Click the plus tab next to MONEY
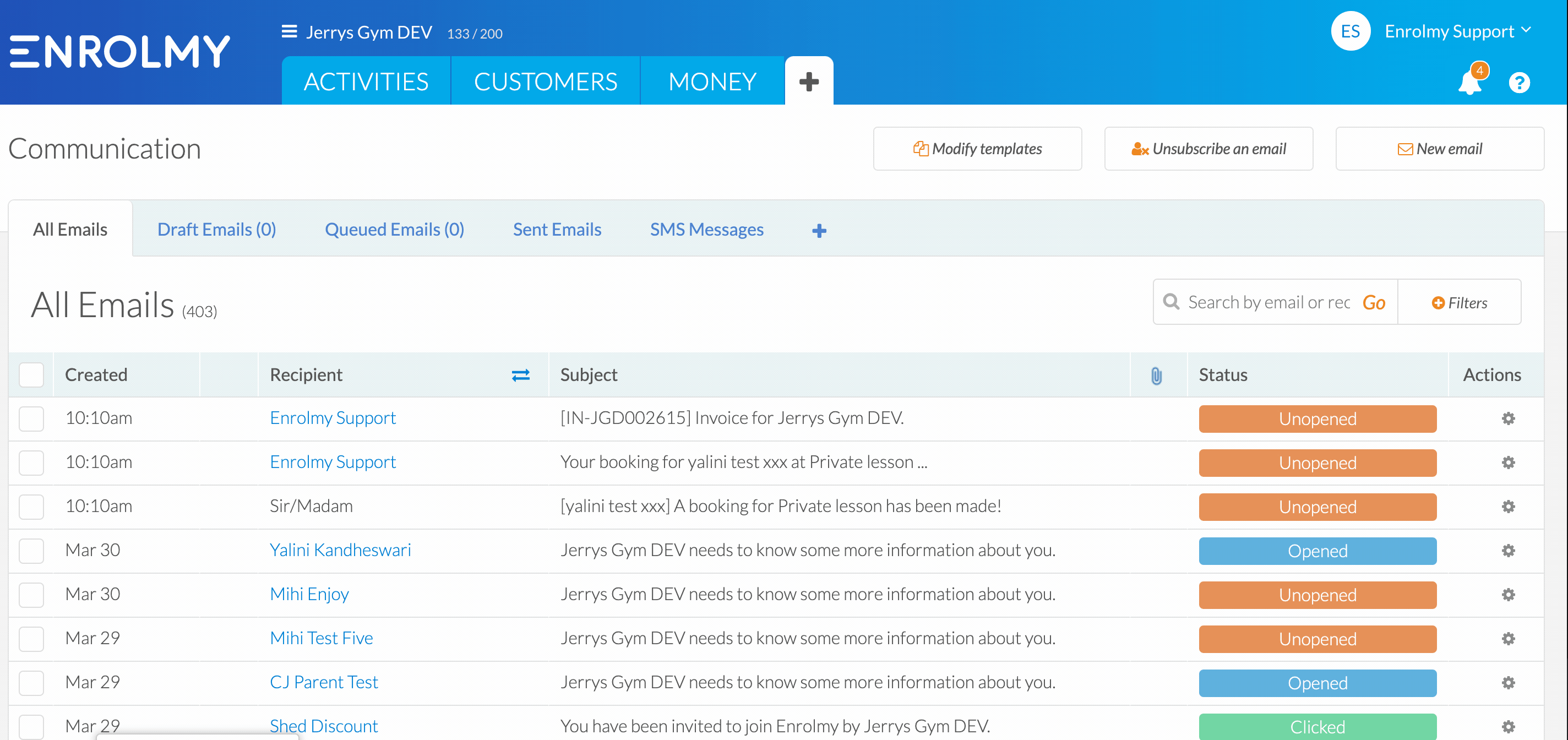 [x=809, y=81]
